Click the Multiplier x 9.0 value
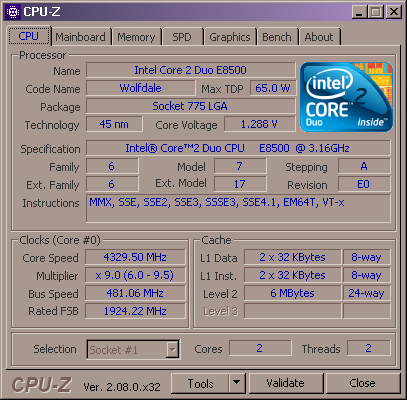Screen dimensions: 407x400 pyautogui.click(x=135, y=275)
